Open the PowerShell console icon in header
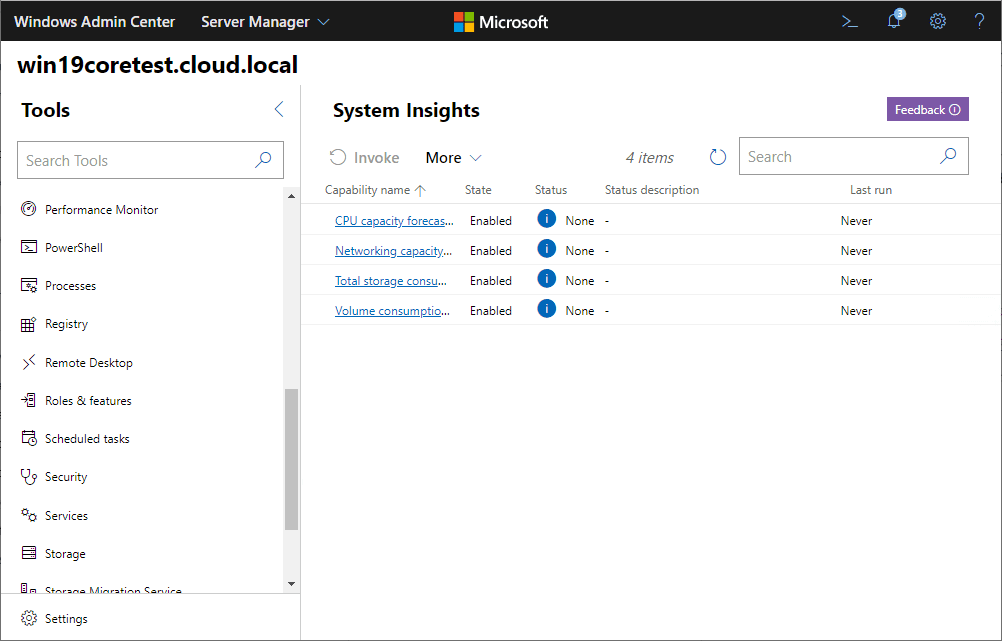 850,21
